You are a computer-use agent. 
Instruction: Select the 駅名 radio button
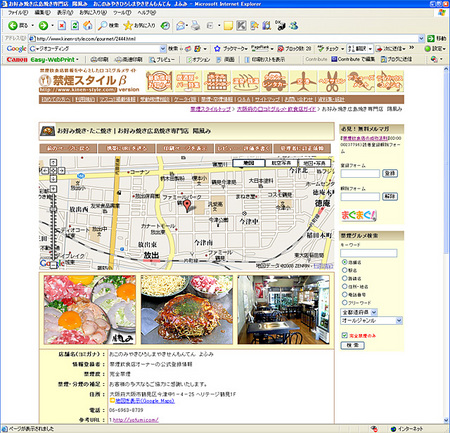[x=345, y=270]
